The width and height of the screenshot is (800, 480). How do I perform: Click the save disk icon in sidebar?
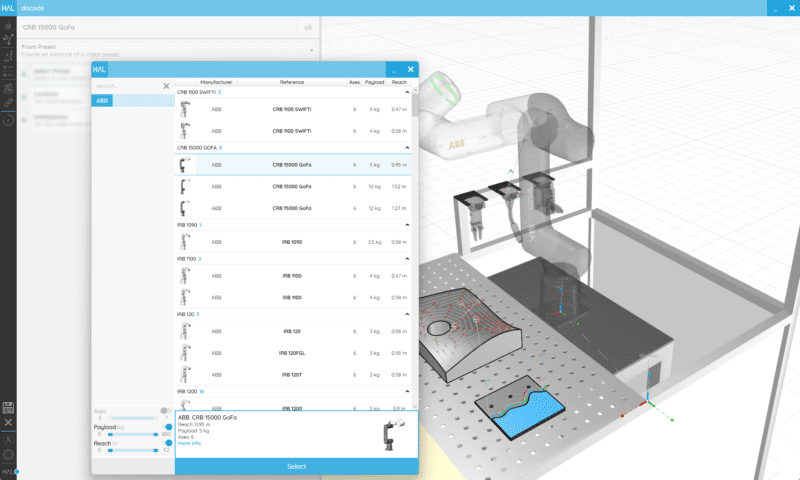point(8,406)
